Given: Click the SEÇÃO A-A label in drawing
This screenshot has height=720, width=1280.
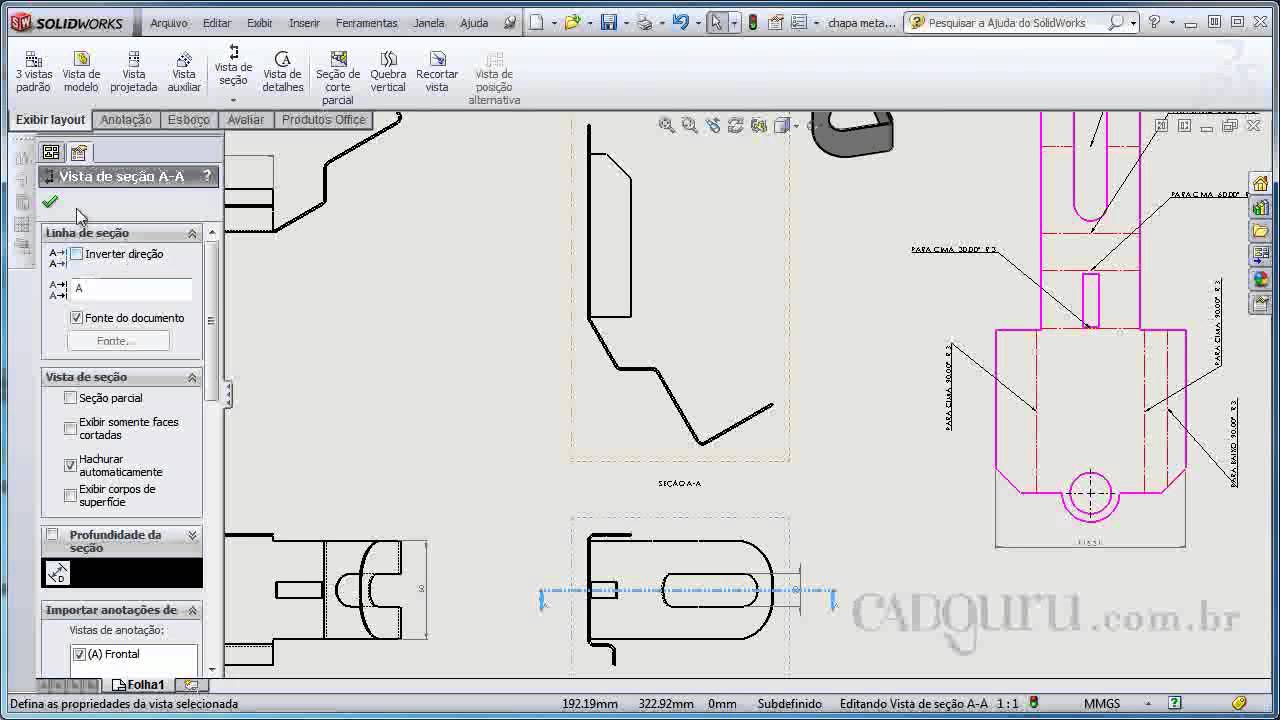Looking at the screenshot, I should [679, 484].
